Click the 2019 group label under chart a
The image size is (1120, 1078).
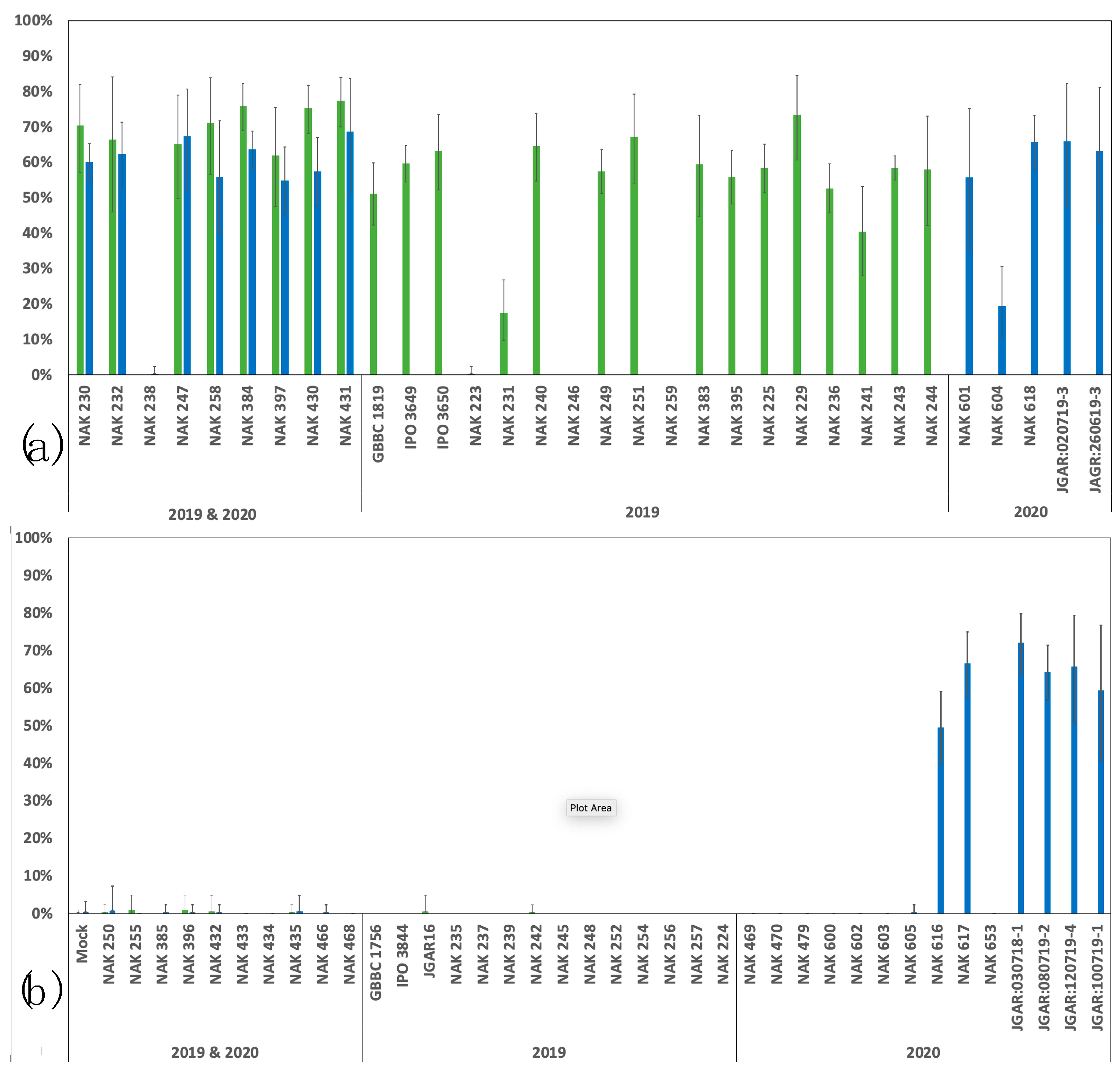click(642, 512)
